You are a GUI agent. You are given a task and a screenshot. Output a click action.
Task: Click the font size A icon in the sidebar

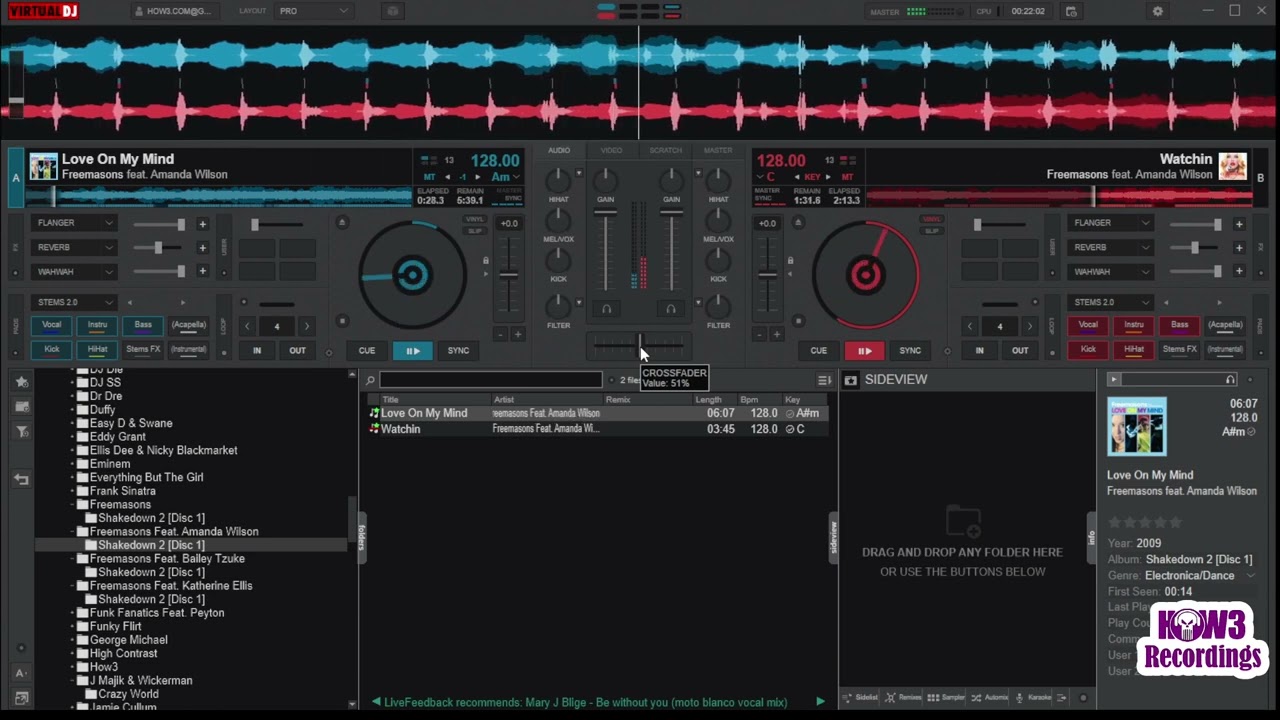click(21, 673)
